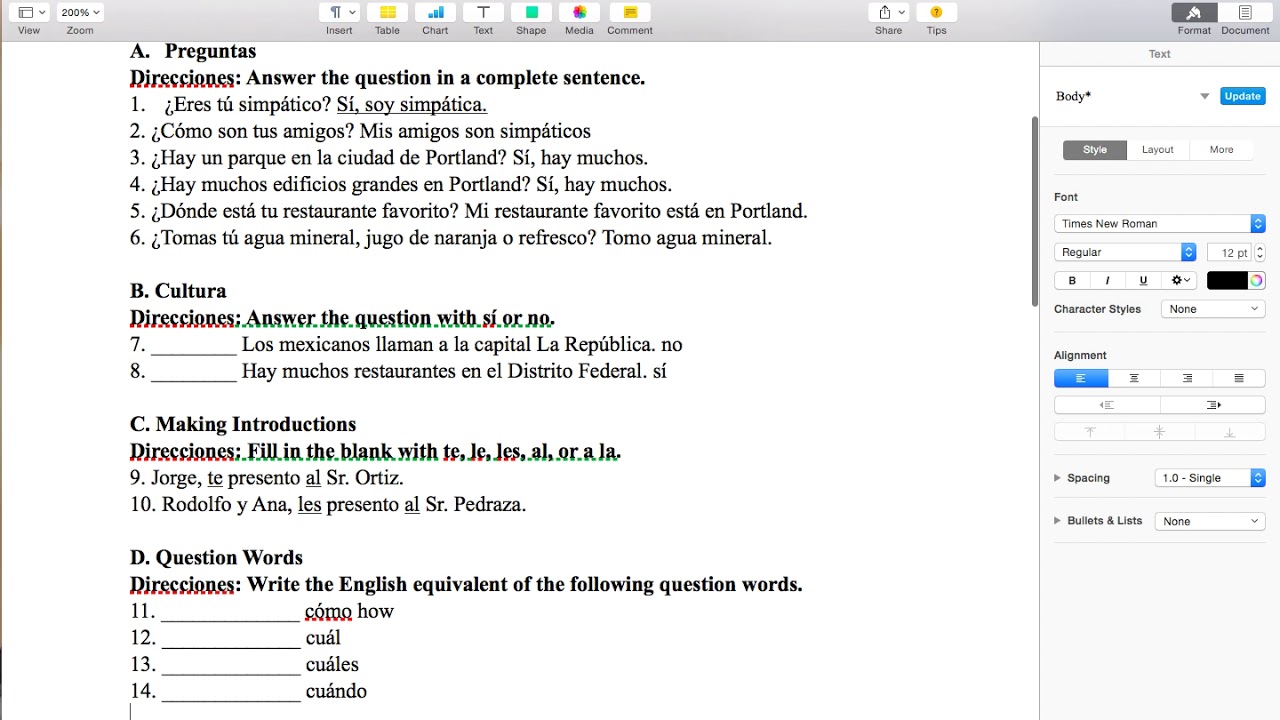Open the Zoom 200% dropdown
The width and height of the screenshot is (1280, 720).
[x=80, y=12]
